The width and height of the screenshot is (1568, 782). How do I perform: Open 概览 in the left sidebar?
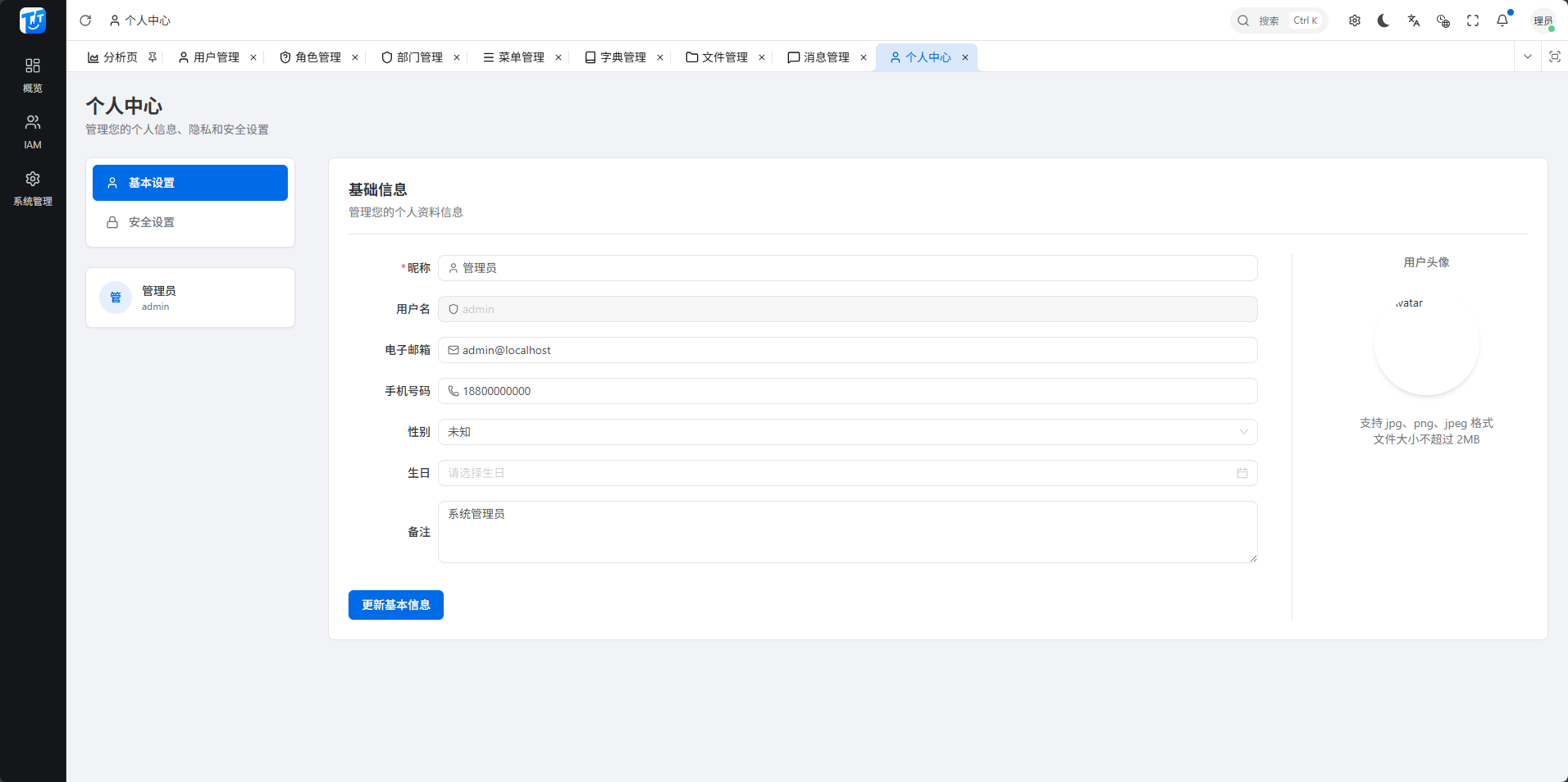[33, 75]
